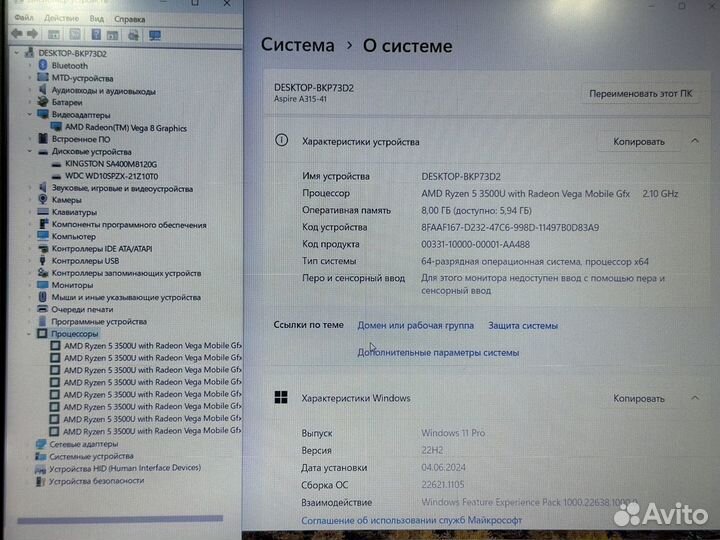The image size is (720, 540).
Task: Open Дополнительные параметры системы link
Action: click(x=438, y=353)
